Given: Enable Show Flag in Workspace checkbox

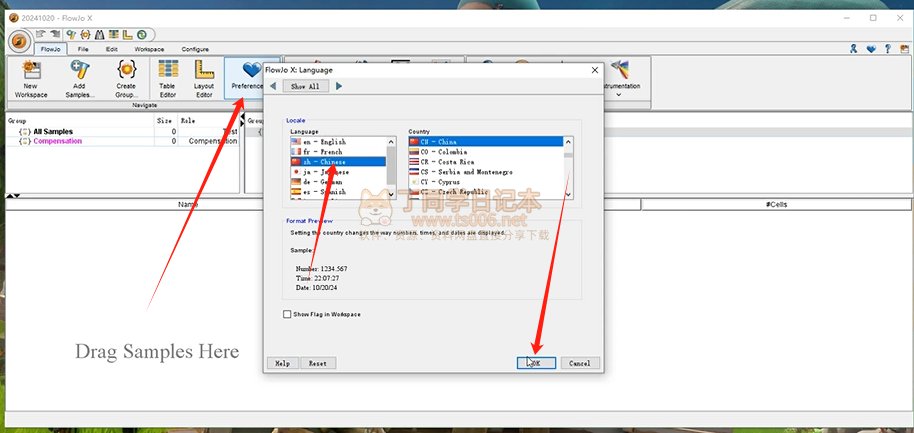Looking at the screenshot, I should (287, 314).
